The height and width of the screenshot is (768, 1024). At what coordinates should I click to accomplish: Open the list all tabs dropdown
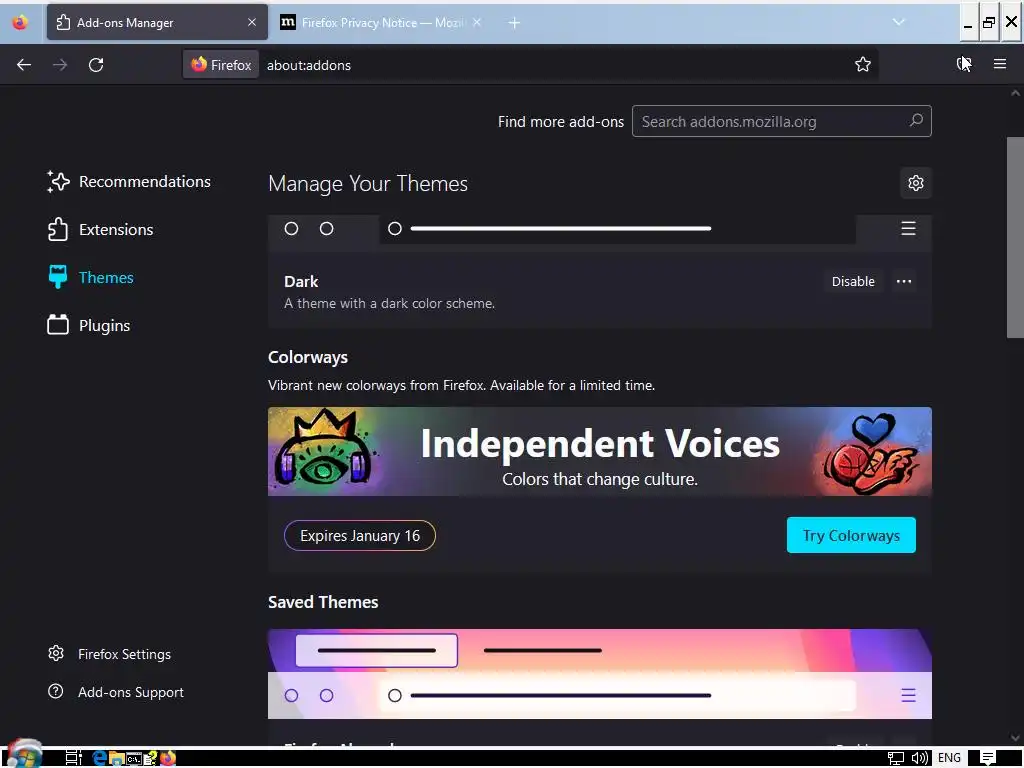pyautogui.click(x=899, y=22)
